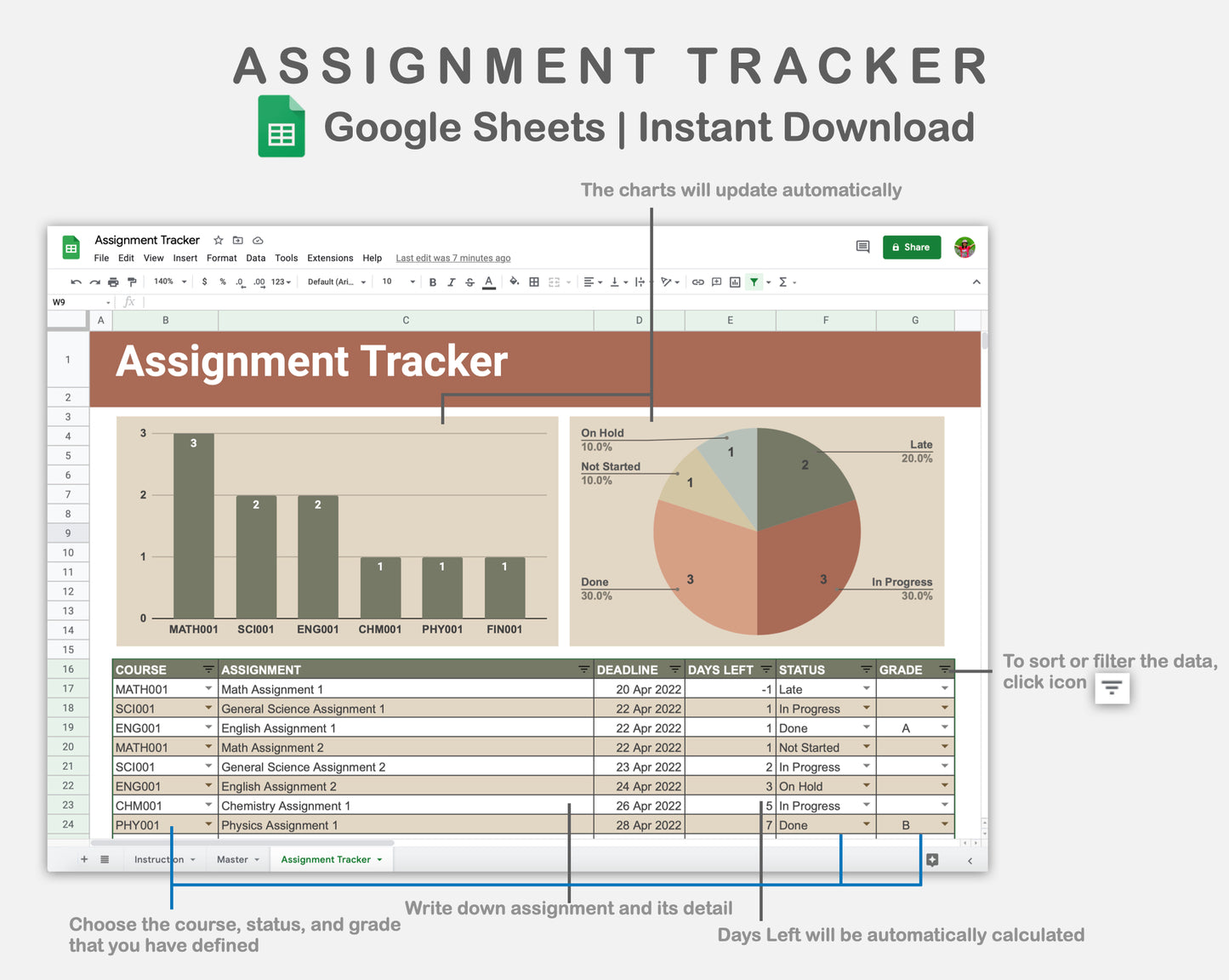The image size is (1229, 980).
Task: Click the Fill color icon
Action: point(515,282)
